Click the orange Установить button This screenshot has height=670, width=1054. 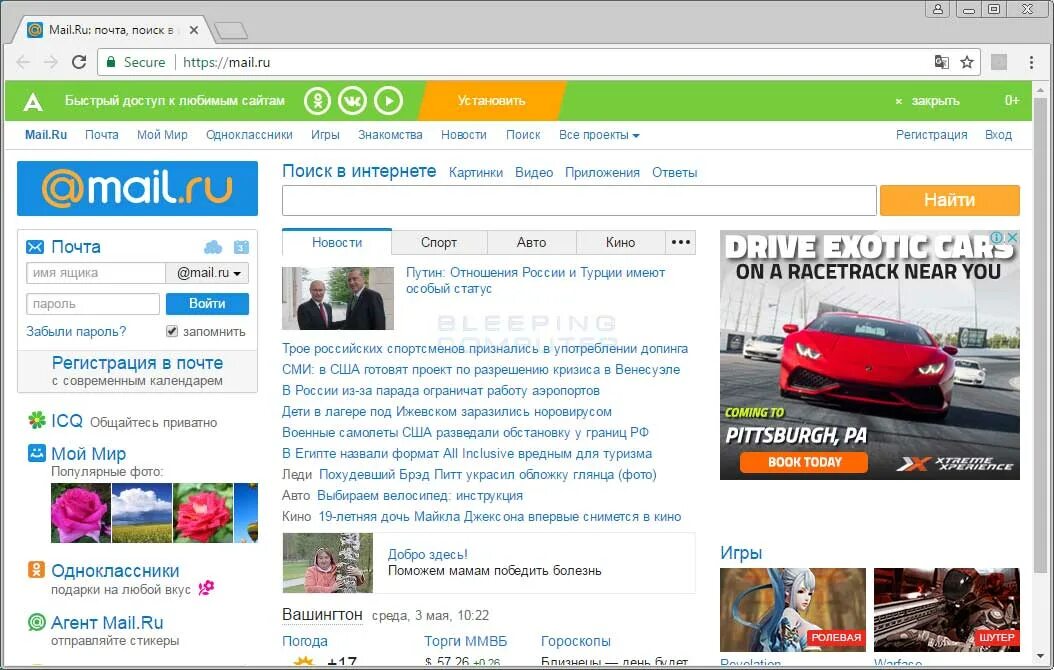coord(491,101)
